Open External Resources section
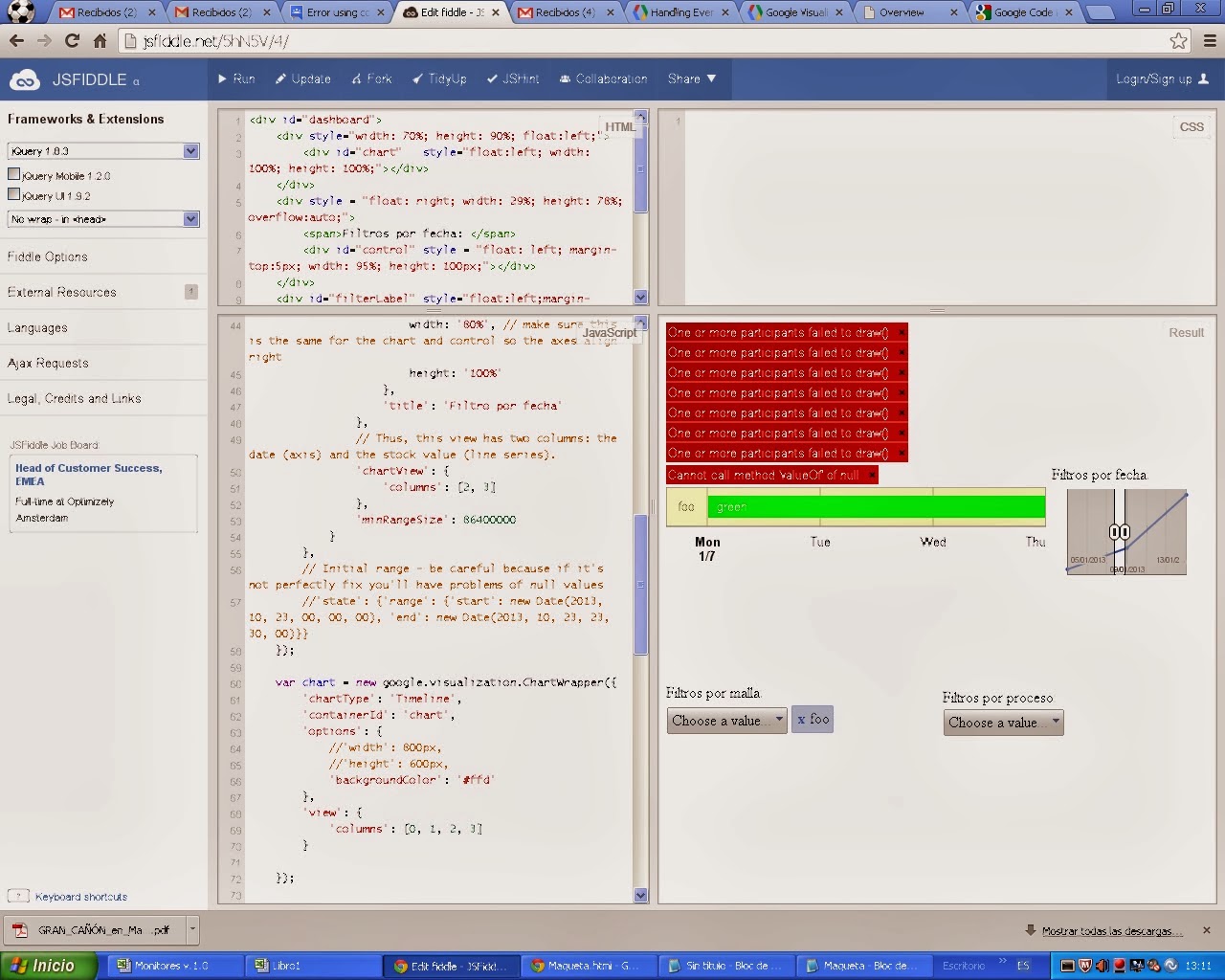 click(62, 292)
